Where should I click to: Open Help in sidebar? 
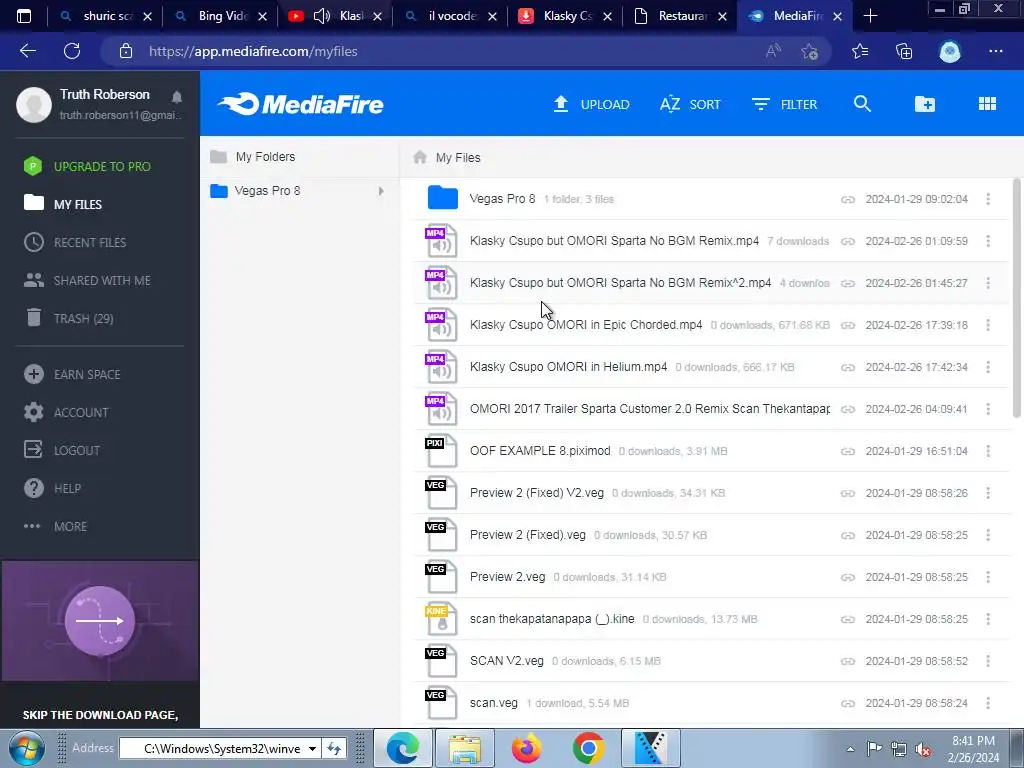tap(52, 488)
